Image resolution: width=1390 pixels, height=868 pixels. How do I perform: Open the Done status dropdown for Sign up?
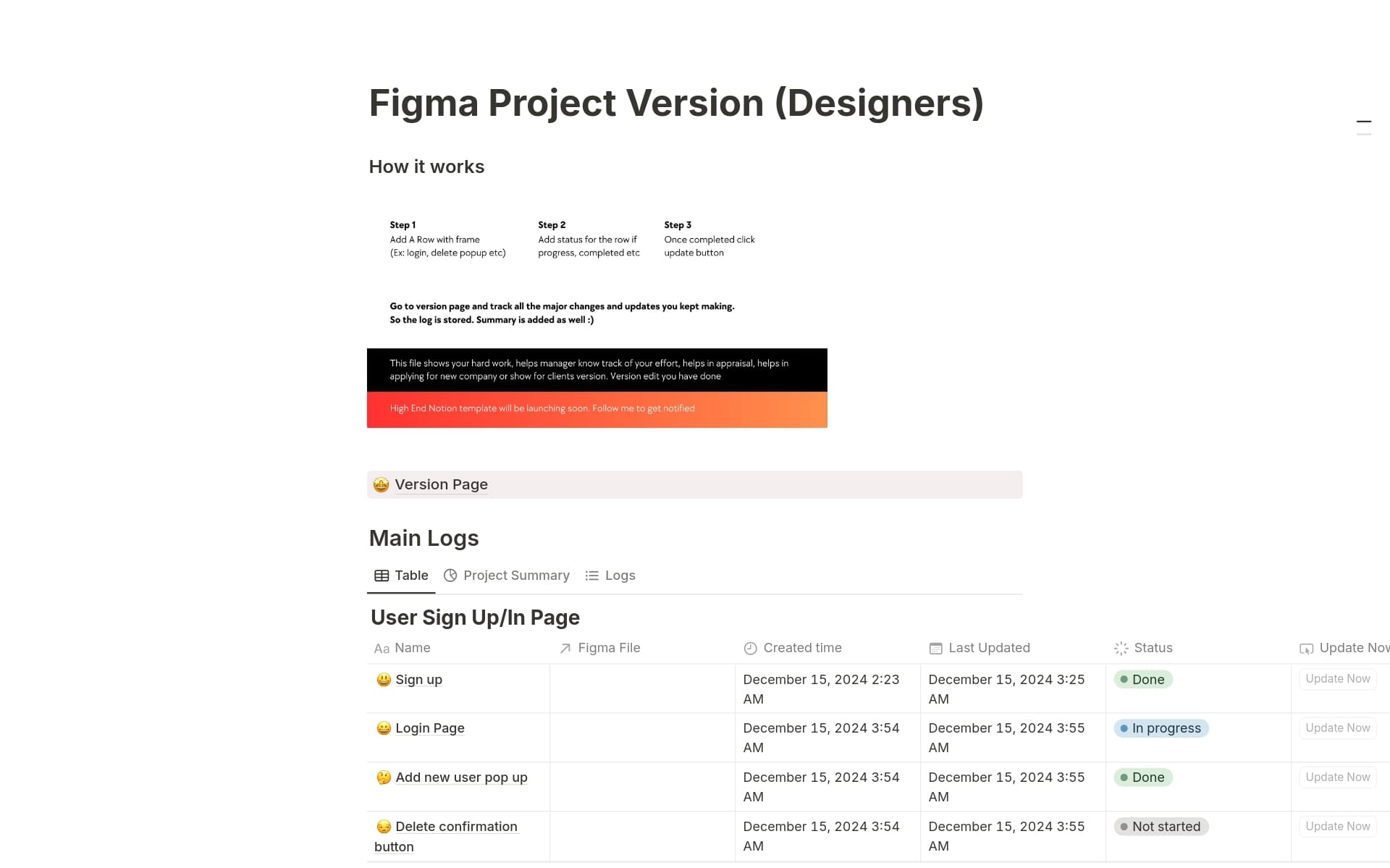pyautogui.click(x=1142, y=680)
